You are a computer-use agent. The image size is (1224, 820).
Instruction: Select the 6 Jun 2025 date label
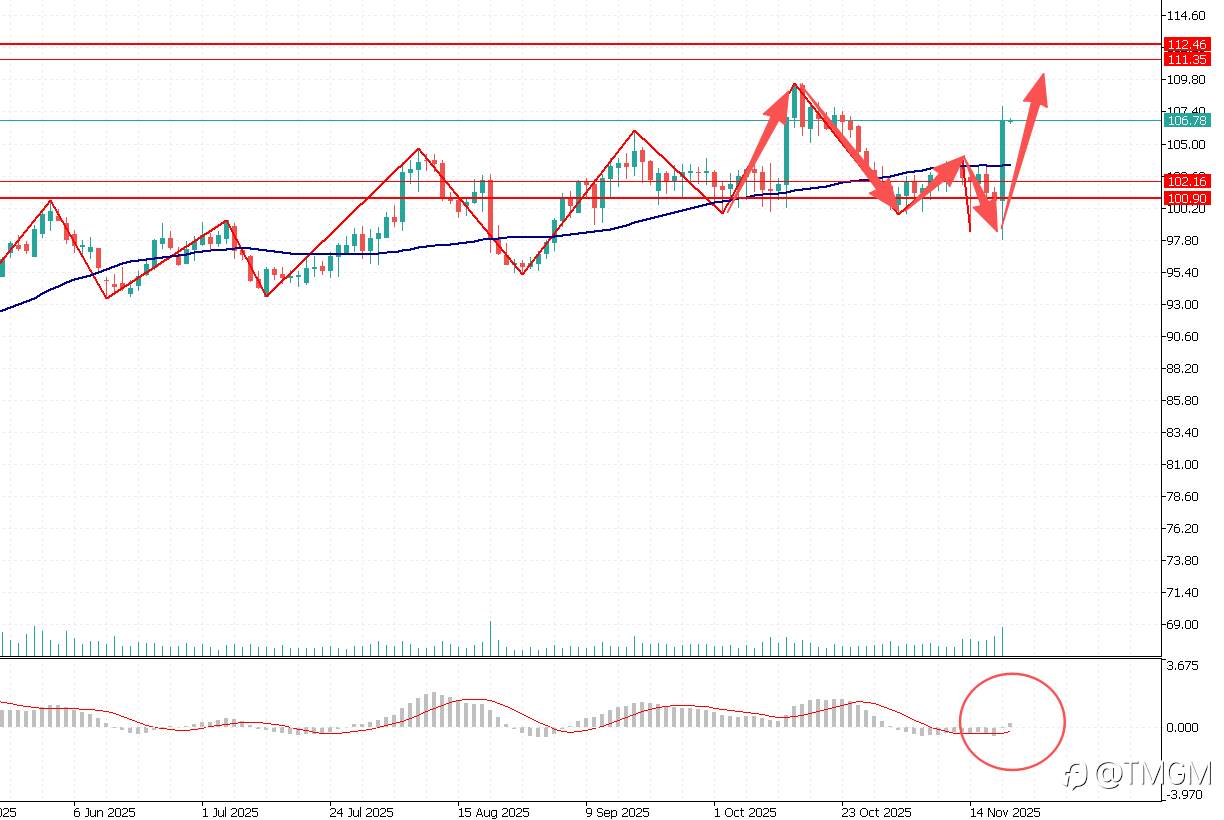tap(105, 813)
